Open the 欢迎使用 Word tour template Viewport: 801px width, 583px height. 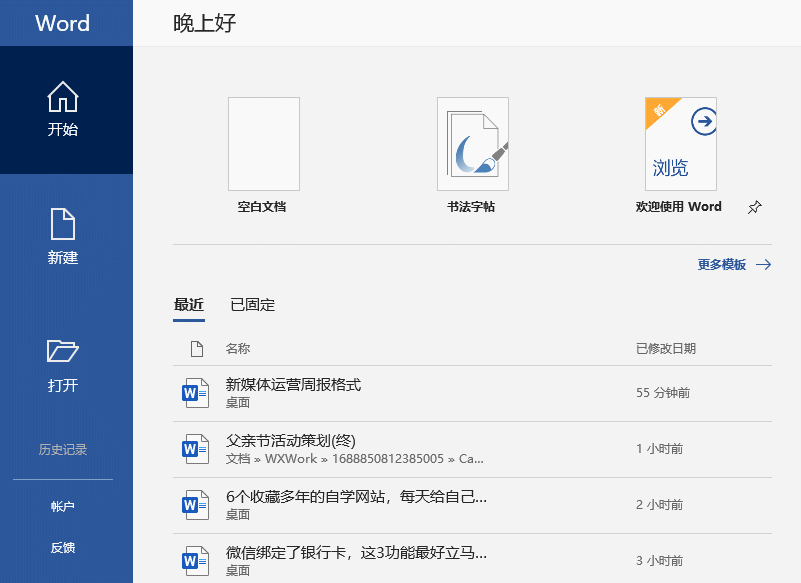680,144
